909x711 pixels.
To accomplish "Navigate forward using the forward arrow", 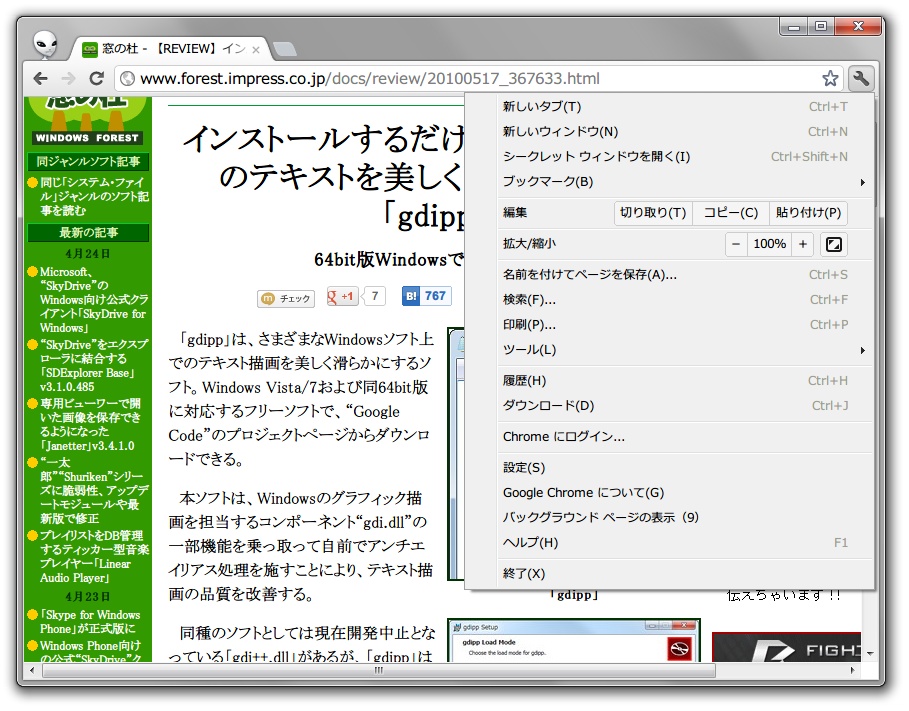I will pos(68,77).
